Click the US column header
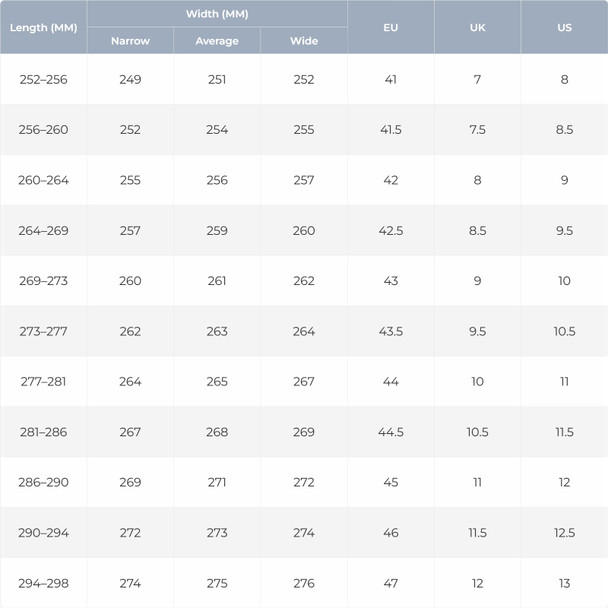Viewport: 608px width, 608px height. [x=564, y=27]
